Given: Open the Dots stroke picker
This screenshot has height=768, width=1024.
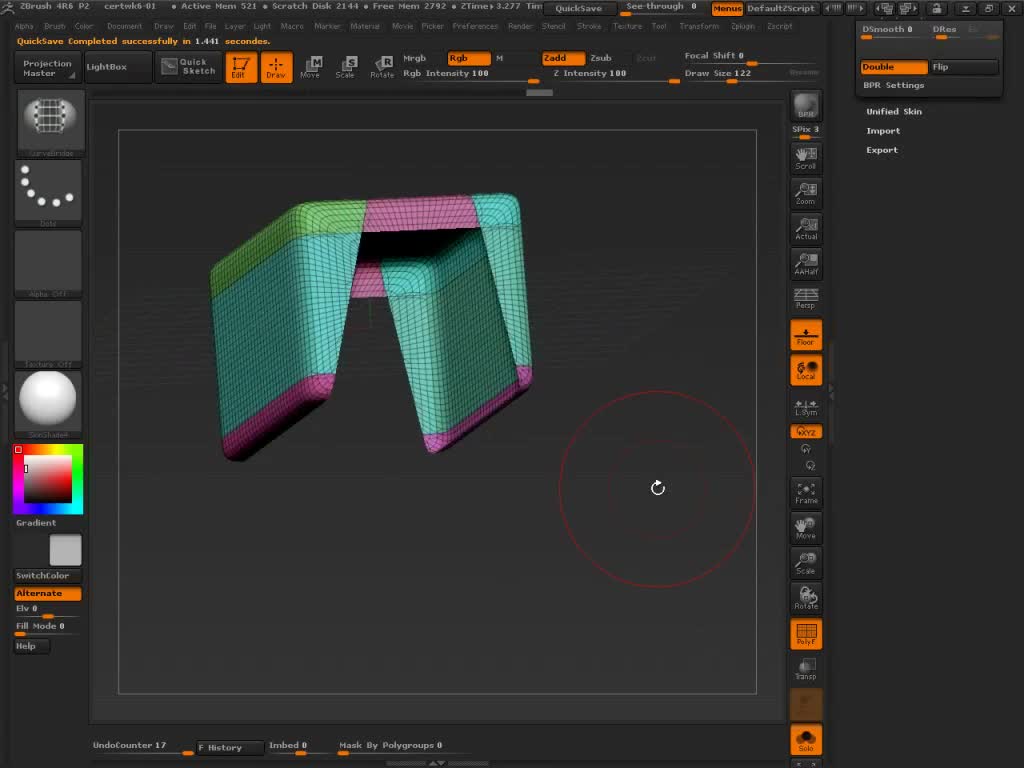Looking at the screenshot, I should (x=48, y=193).
